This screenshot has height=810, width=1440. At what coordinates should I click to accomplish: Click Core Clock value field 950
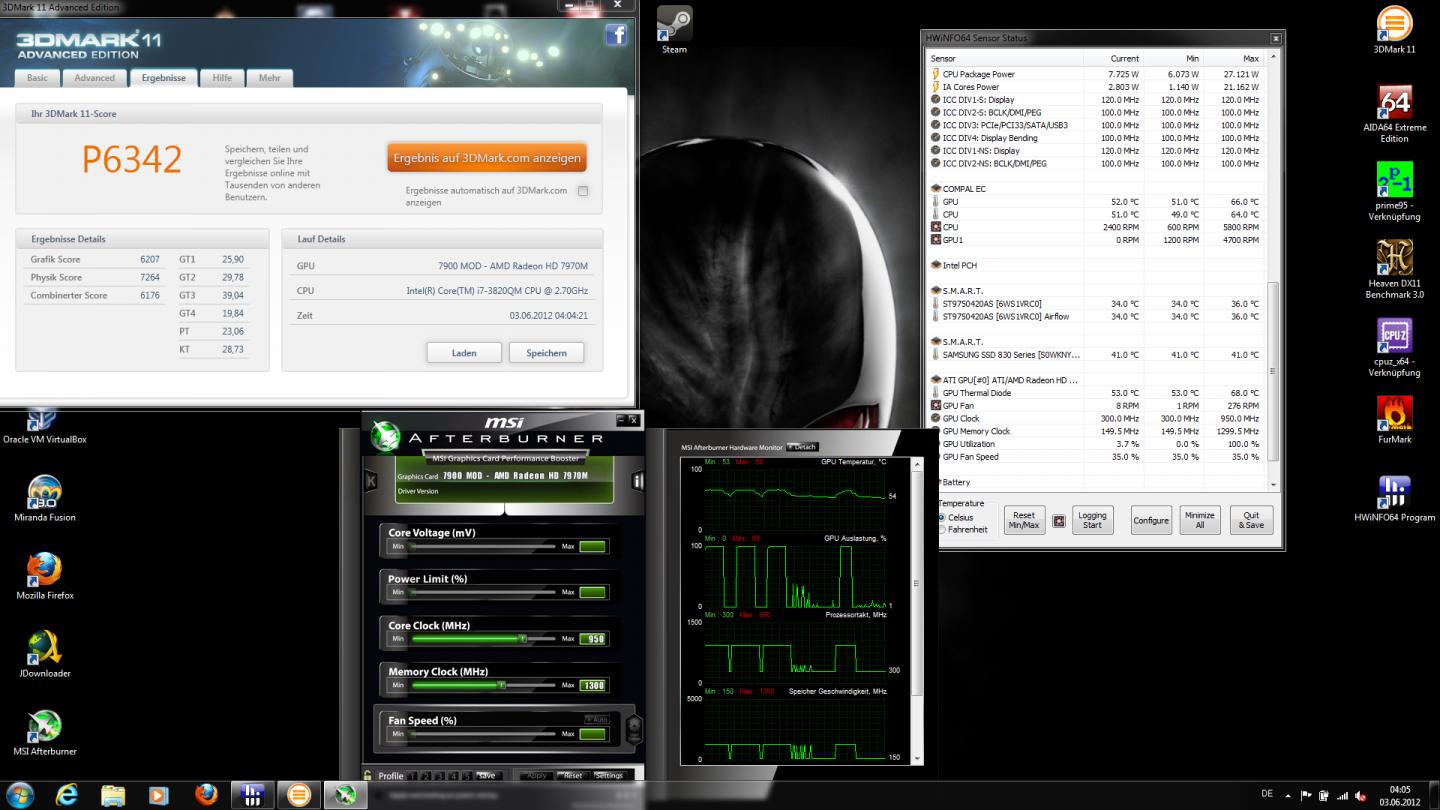coord(593,639)
